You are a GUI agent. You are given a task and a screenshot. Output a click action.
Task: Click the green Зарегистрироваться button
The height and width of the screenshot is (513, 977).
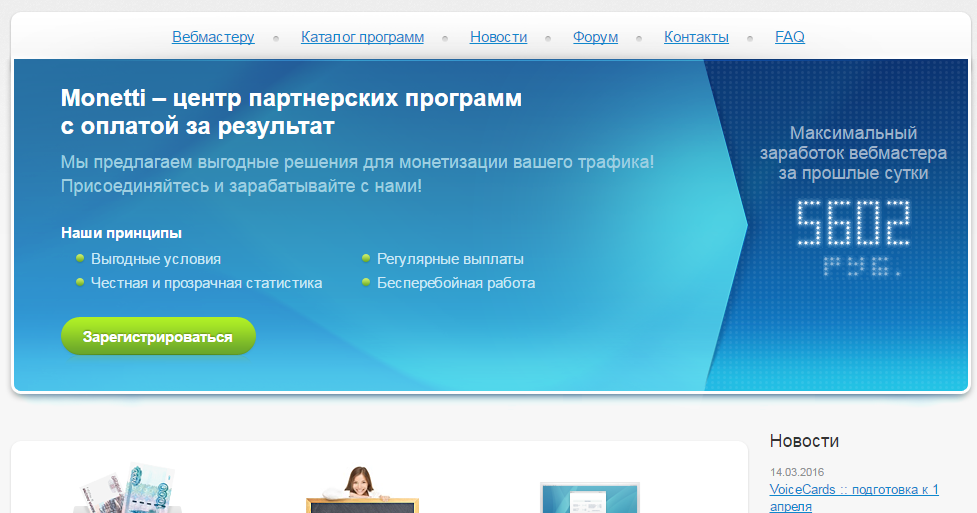(158, 337)
